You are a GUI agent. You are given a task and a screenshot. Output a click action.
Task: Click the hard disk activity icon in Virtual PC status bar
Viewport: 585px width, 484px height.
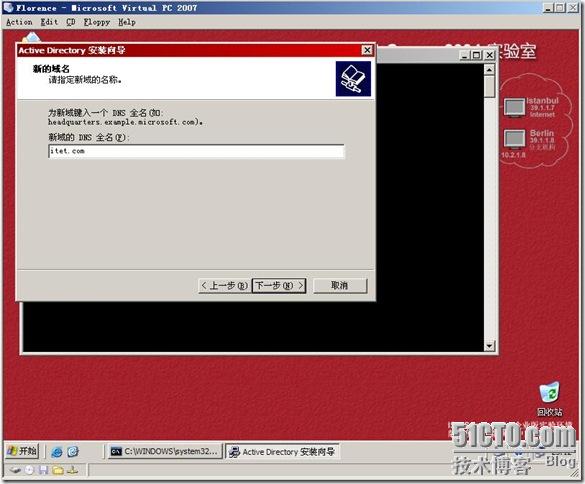click(15, 470)
